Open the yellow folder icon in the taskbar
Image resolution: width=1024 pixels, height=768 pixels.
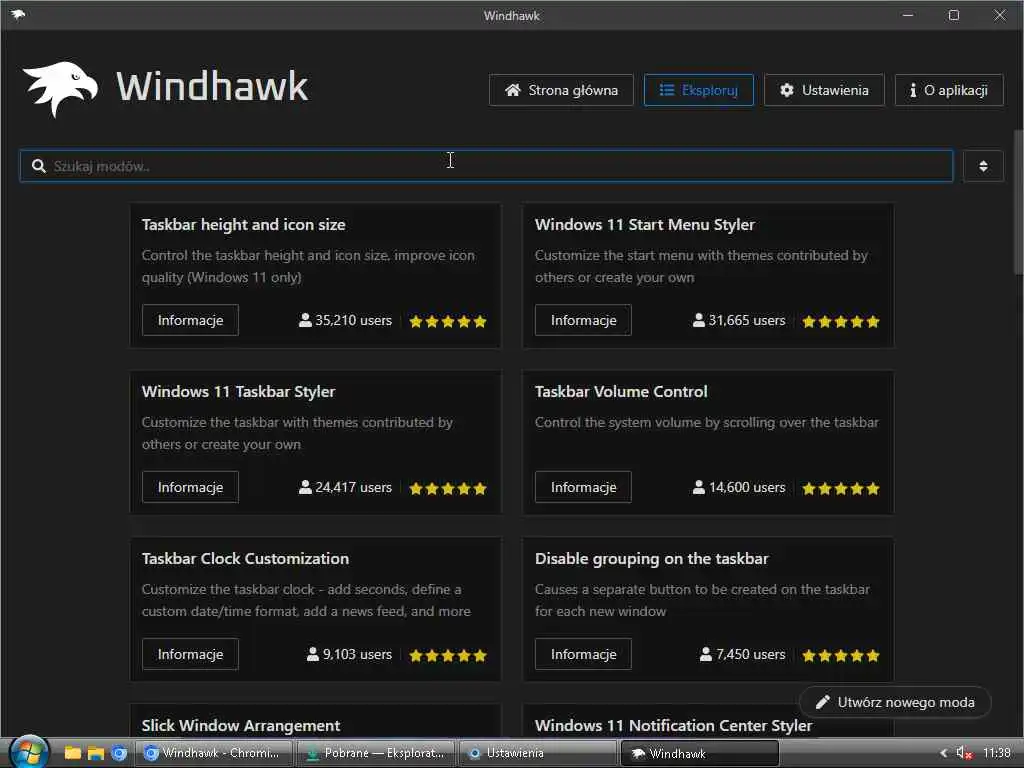(72, 753)
